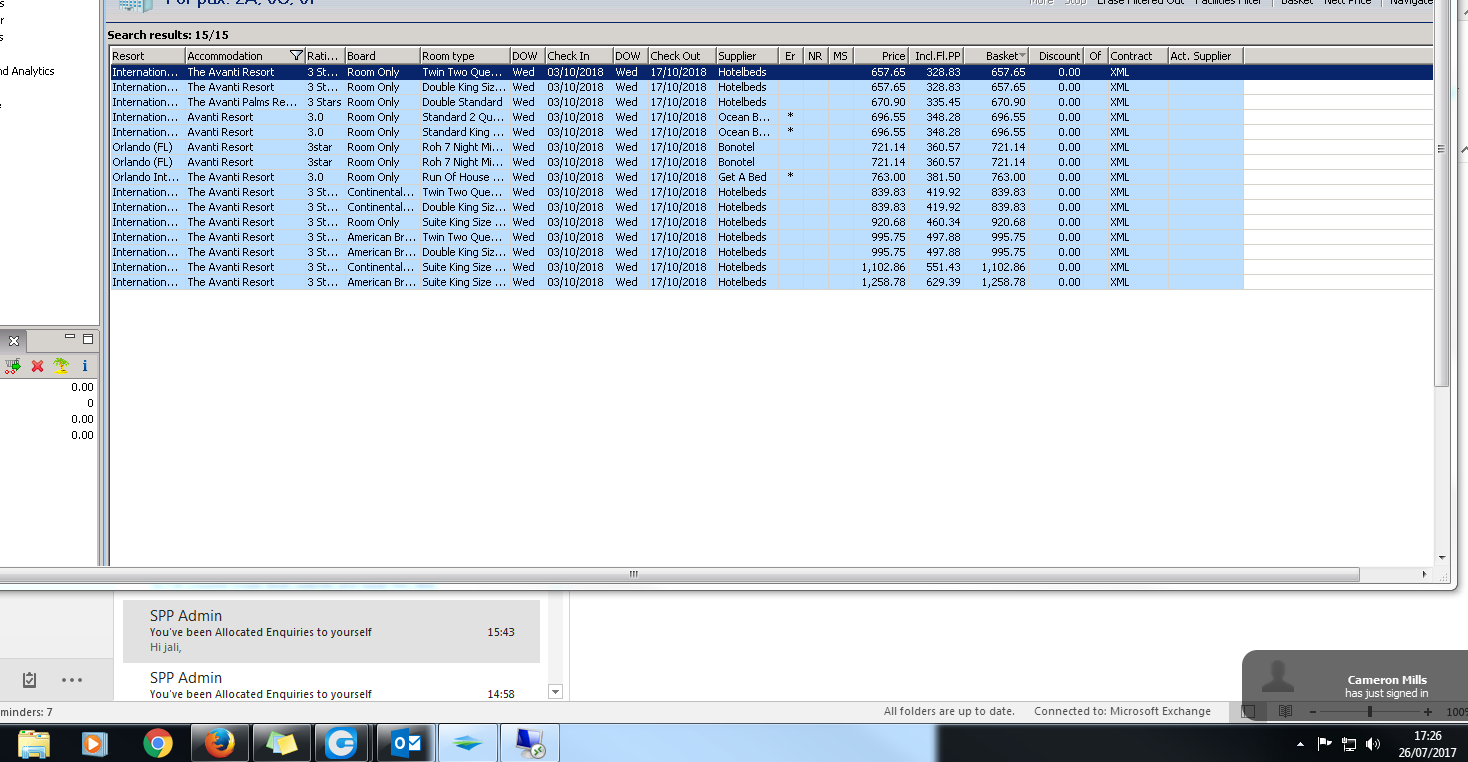1468x762 pixels.
Task: Maximize the basket side panel
Action: coord(88,339)
